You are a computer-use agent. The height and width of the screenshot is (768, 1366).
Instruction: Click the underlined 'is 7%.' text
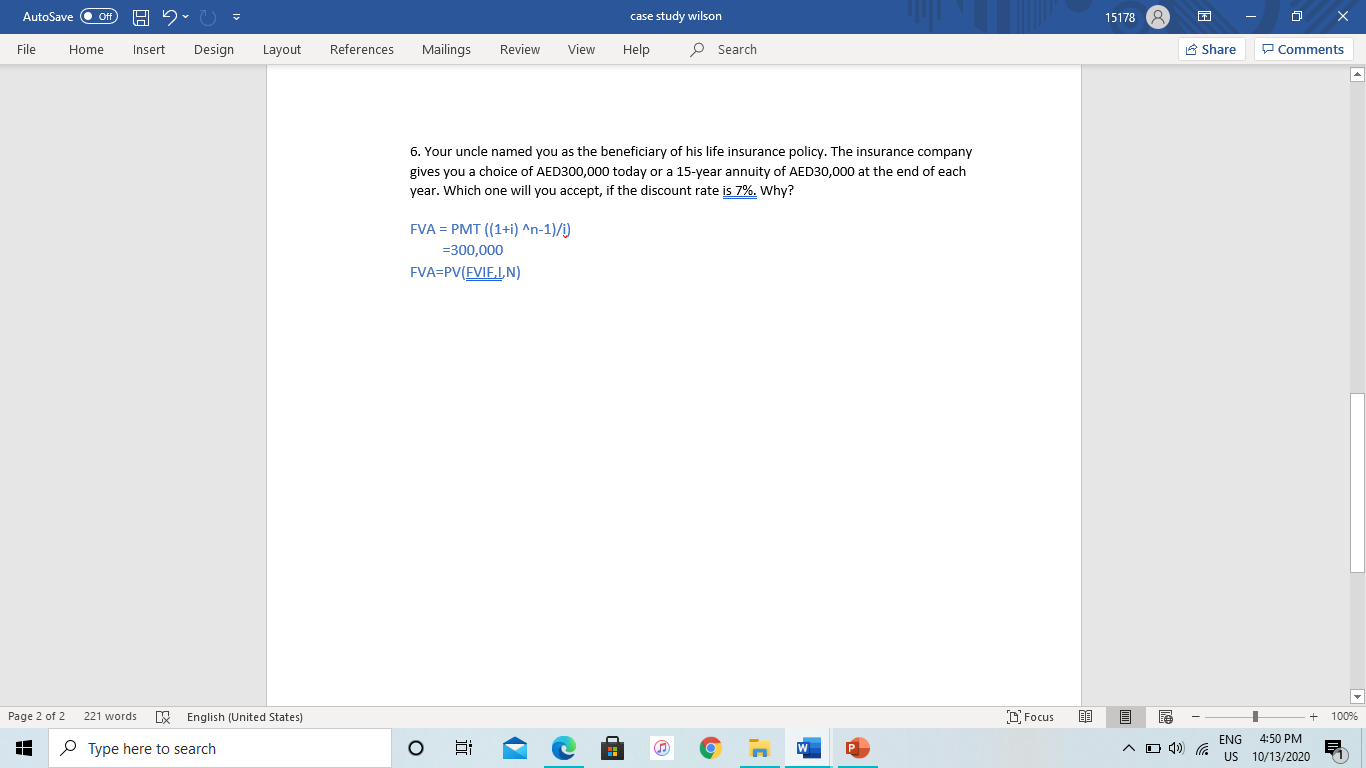click(x=739, y=190)
